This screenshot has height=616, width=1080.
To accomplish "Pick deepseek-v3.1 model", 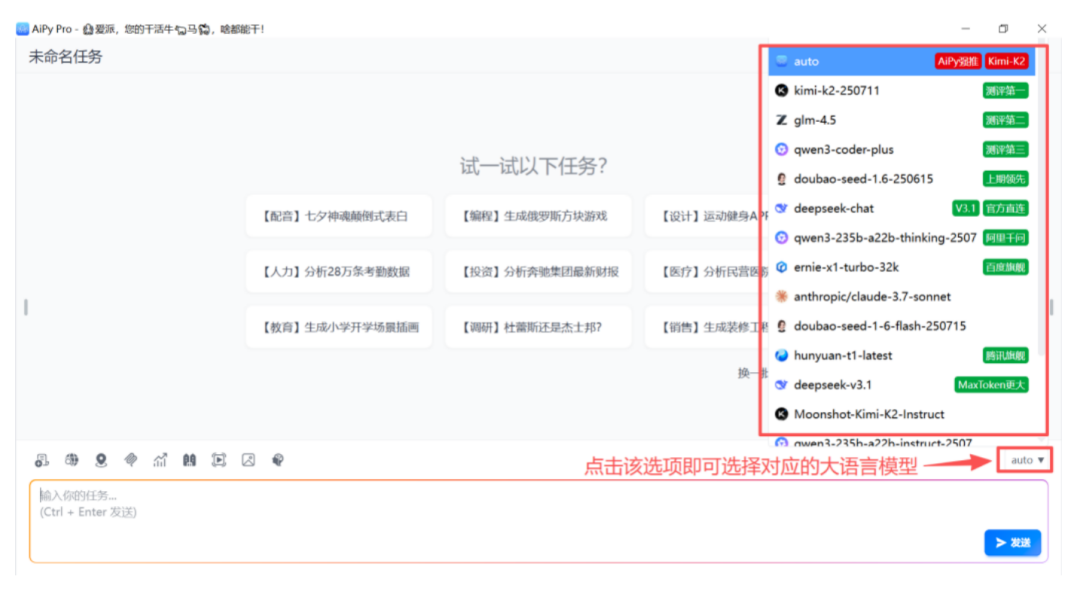I will tap(902, 384).
